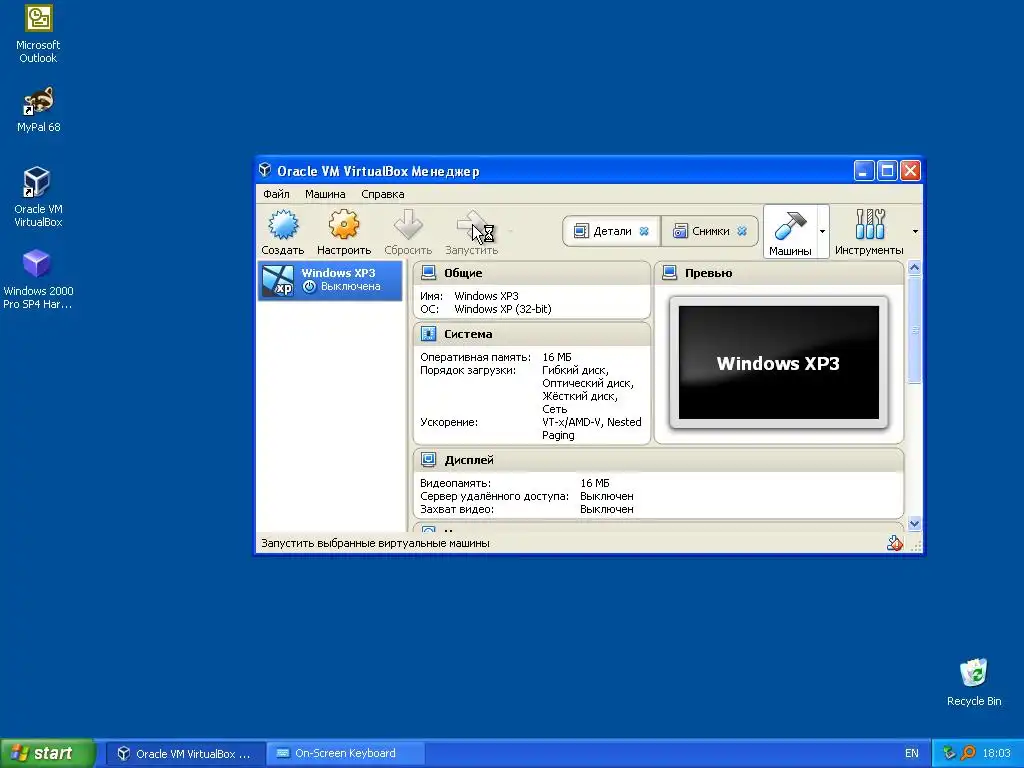Click the Система section header
This screenshot has height=768, width=1024.
[532, 334]
